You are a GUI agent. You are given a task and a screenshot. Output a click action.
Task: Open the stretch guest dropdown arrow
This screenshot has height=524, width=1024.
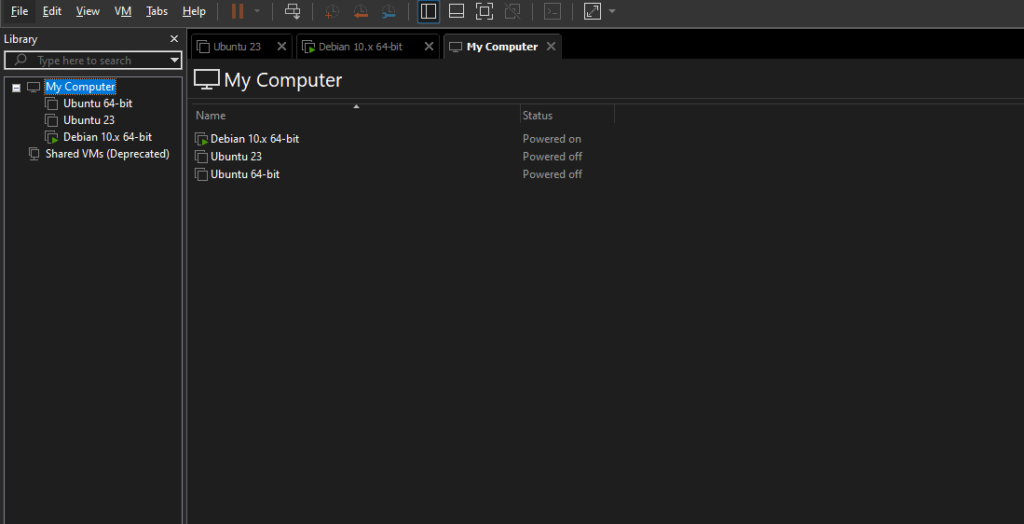[x=612, y=12]
